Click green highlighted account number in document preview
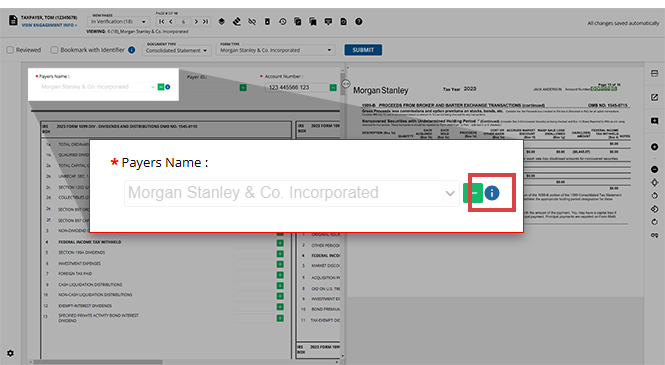This screenshot has width=665, height=365. coord(604,89)
